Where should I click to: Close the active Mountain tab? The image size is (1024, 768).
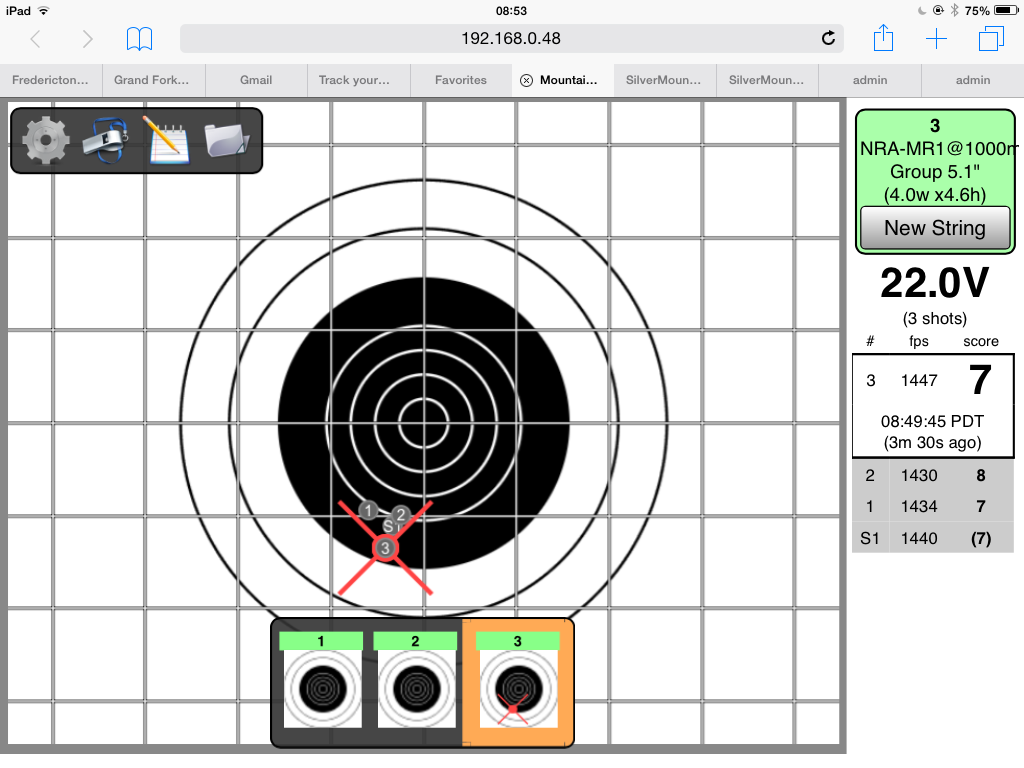pyautogui.click(x=526, y=80)
